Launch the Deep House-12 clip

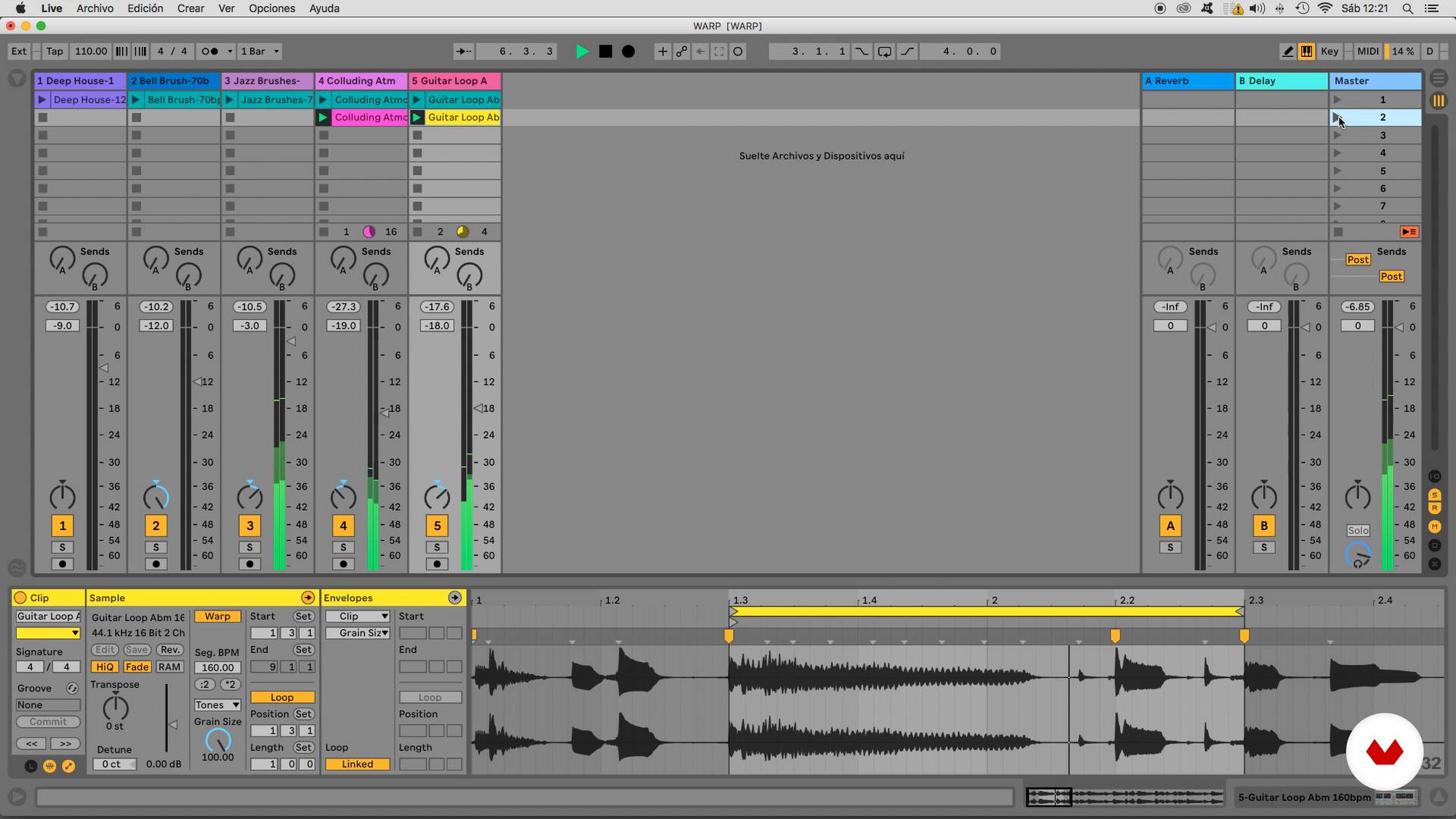click(x=42, y=99)
